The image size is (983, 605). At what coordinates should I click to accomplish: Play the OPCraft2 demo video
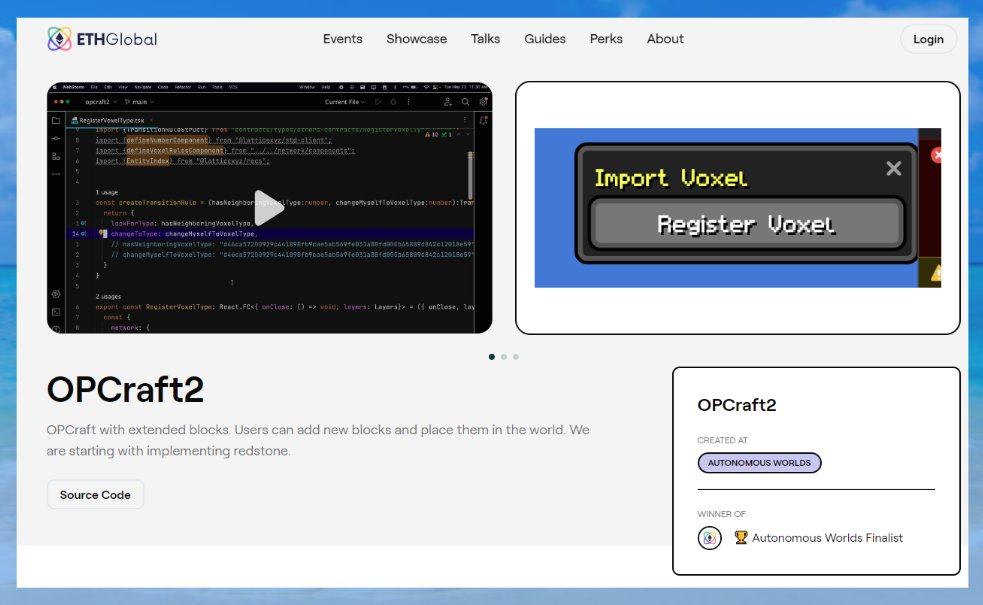[270, 208]
